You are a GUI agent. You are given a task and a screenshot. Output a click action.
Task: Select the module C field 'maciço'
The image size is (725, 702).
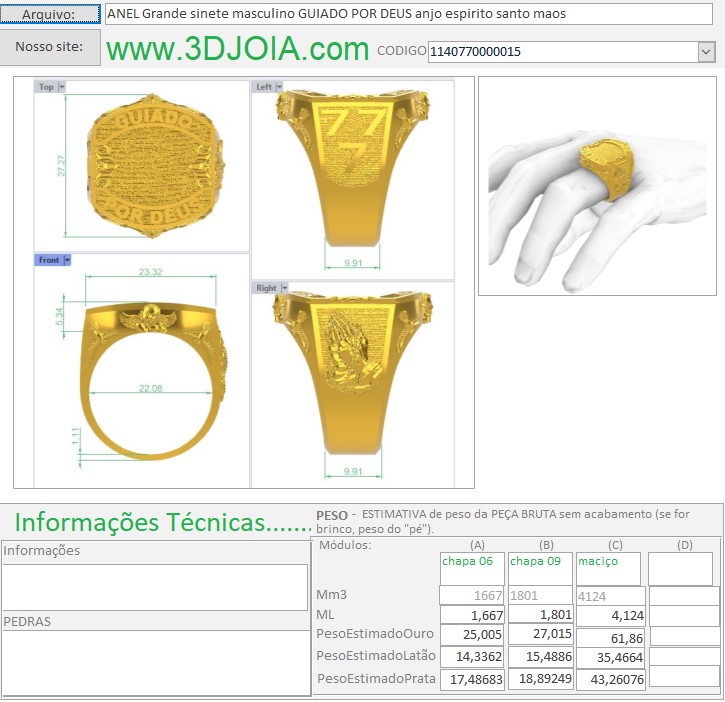pyautogui.click(x=608, y=568)
